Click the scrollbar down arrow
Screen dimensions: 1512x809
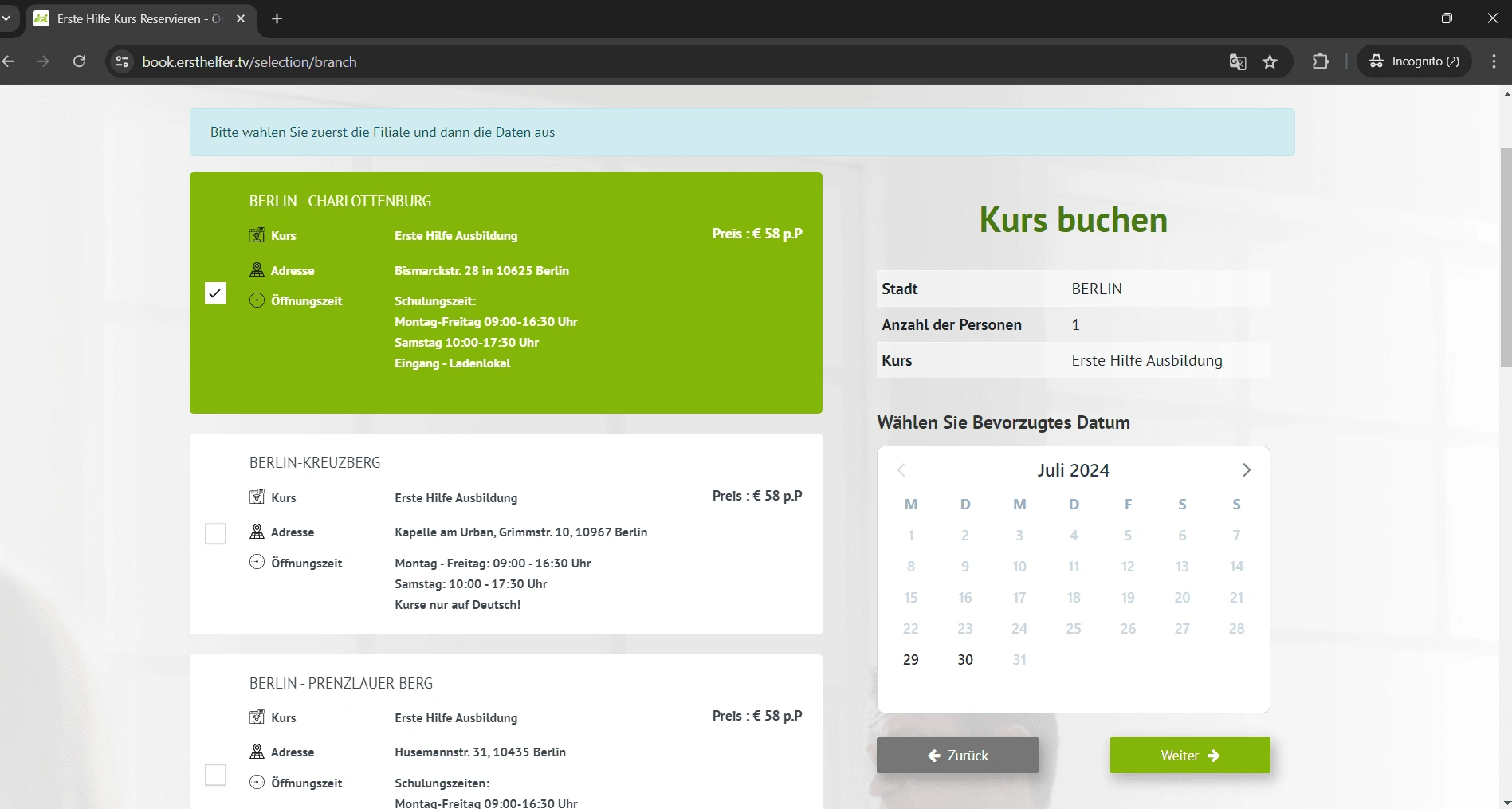pos(1506,802)
